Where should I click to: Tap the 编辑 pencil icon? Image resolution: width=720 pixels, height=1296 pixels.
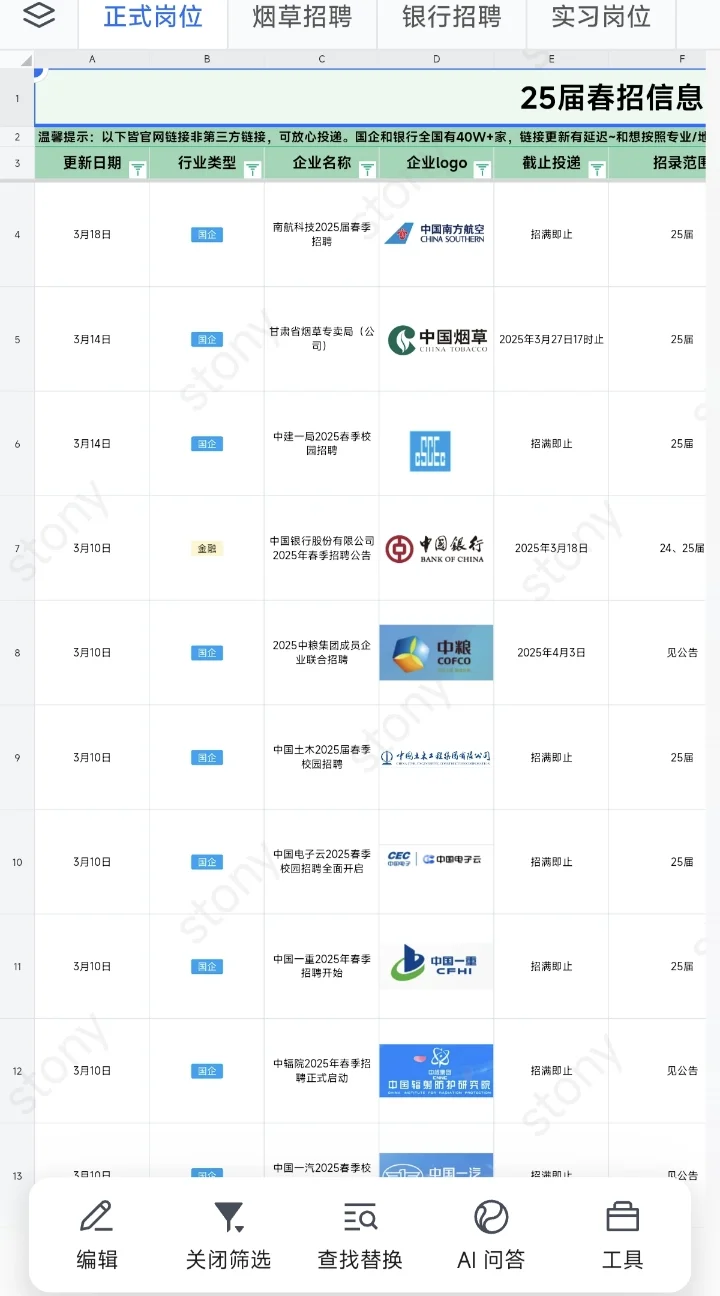[96, 1217]
